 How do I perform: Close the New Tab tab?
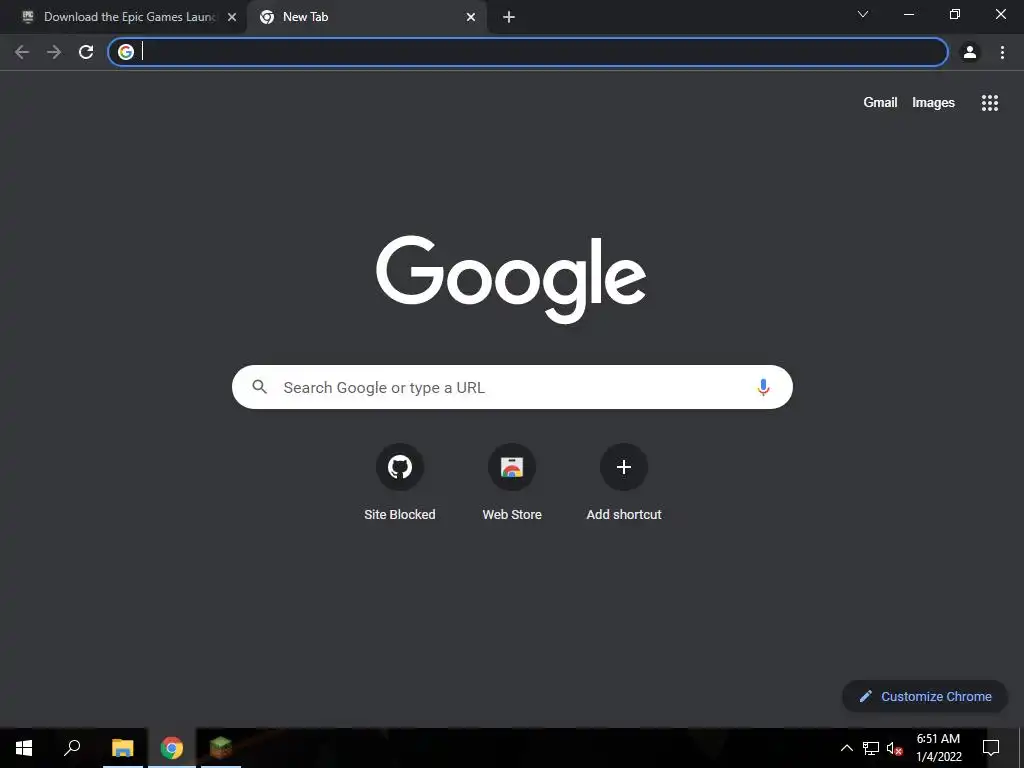tap(471, 17)
